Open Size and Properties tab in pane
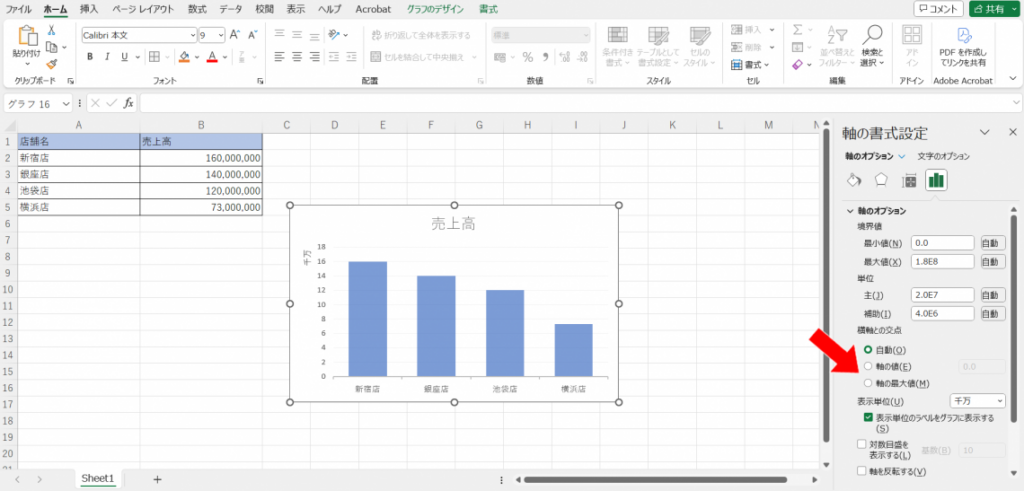Screen dimensions: 1024x491 908,181
